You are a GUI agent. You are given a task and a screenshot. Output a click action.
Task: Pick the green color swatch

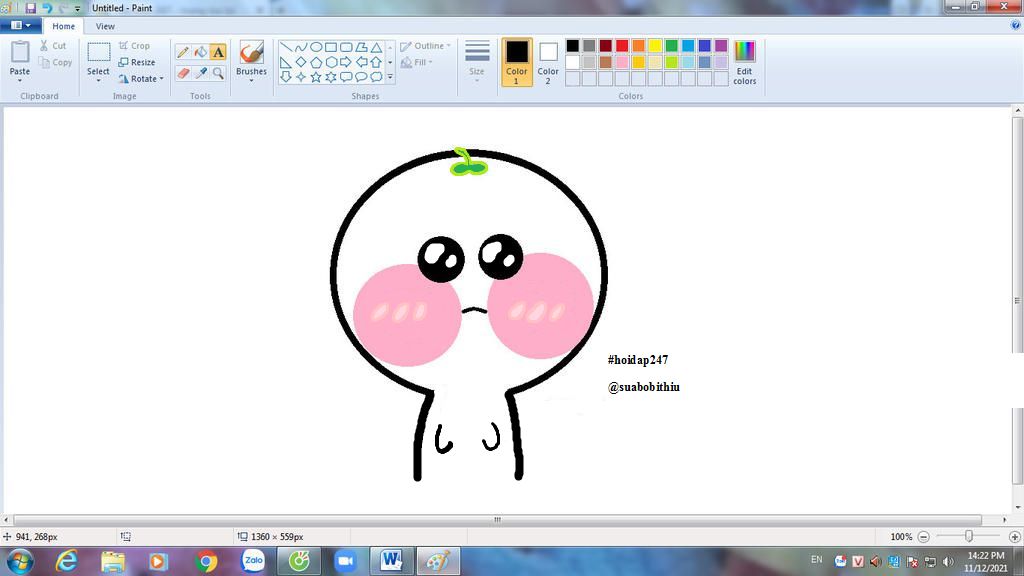671,46
